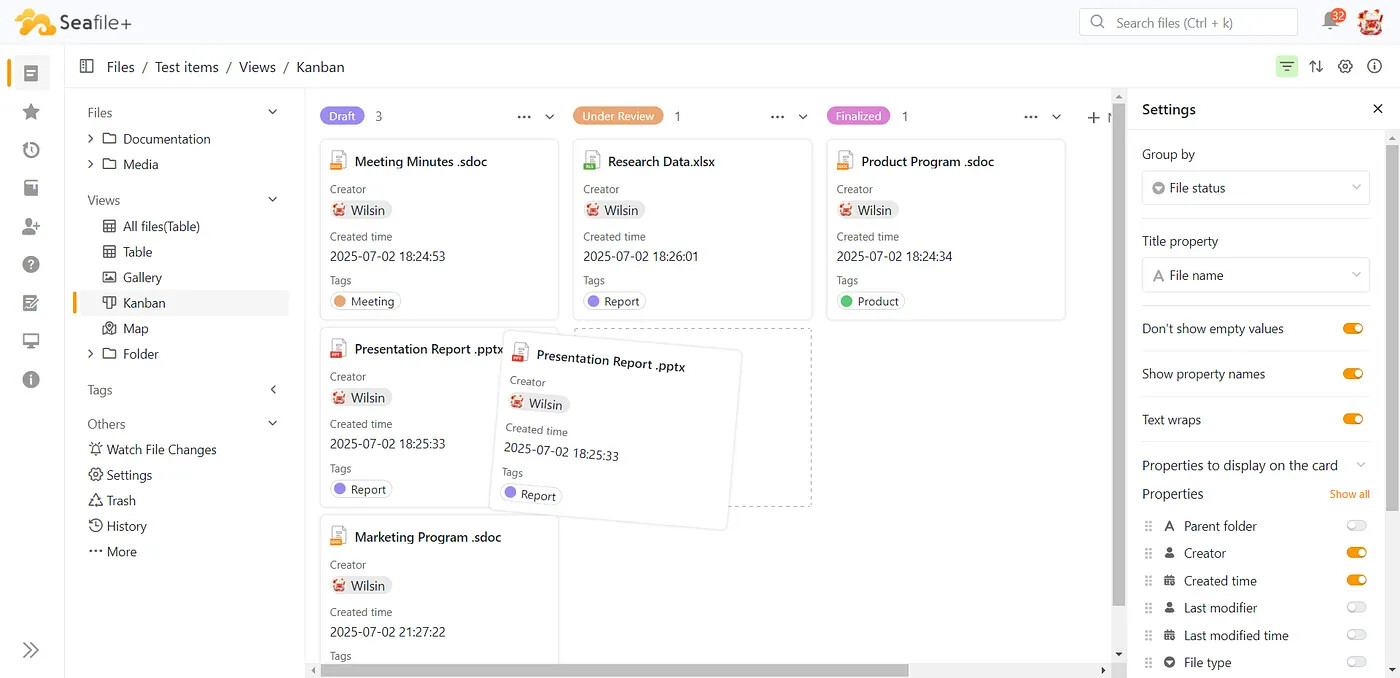The height and width of the screenshot is (678, 1400).
Task: Open the Group by File status dropdown
Action: pyautogui.click(x=1255, y=188)
